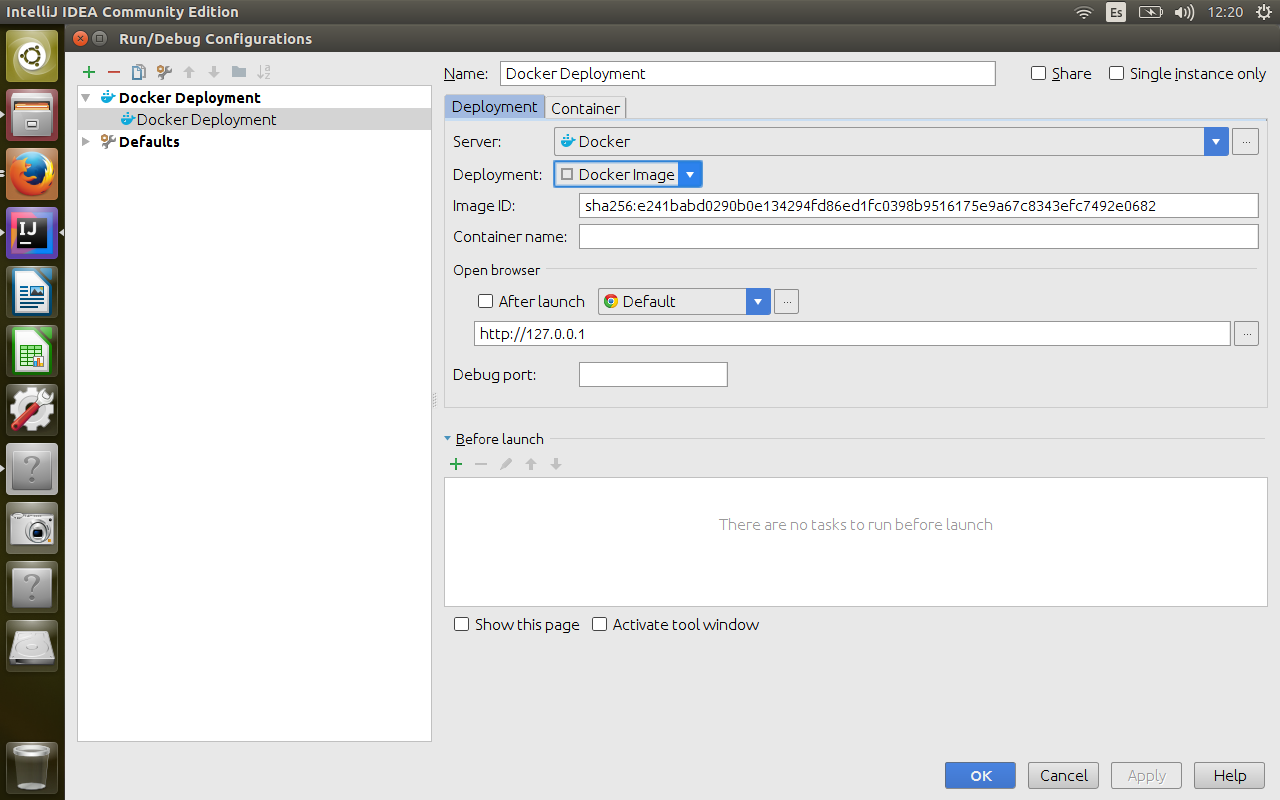Screen dimensions: 1280x800
Task: Switch to the Container tab
Action: (x=585, y=108)
